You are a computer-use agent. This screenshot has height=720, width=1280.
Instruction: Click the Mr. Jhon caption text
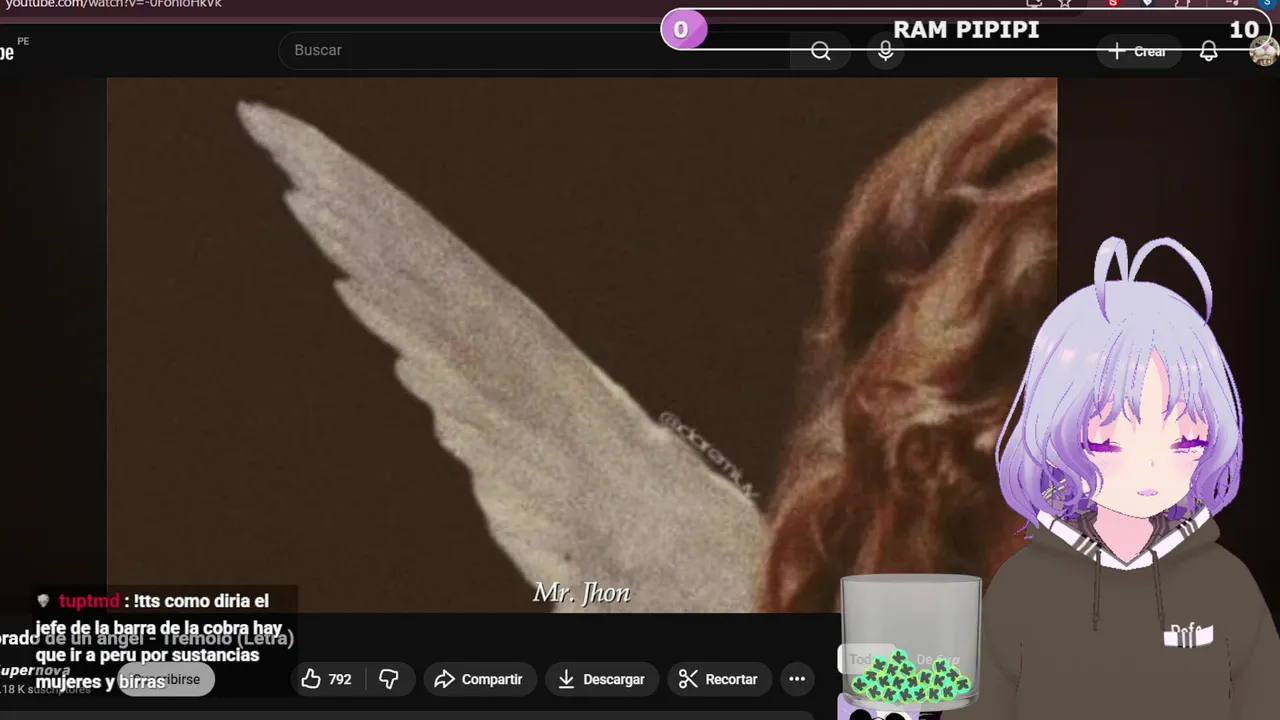click(582, 593)
